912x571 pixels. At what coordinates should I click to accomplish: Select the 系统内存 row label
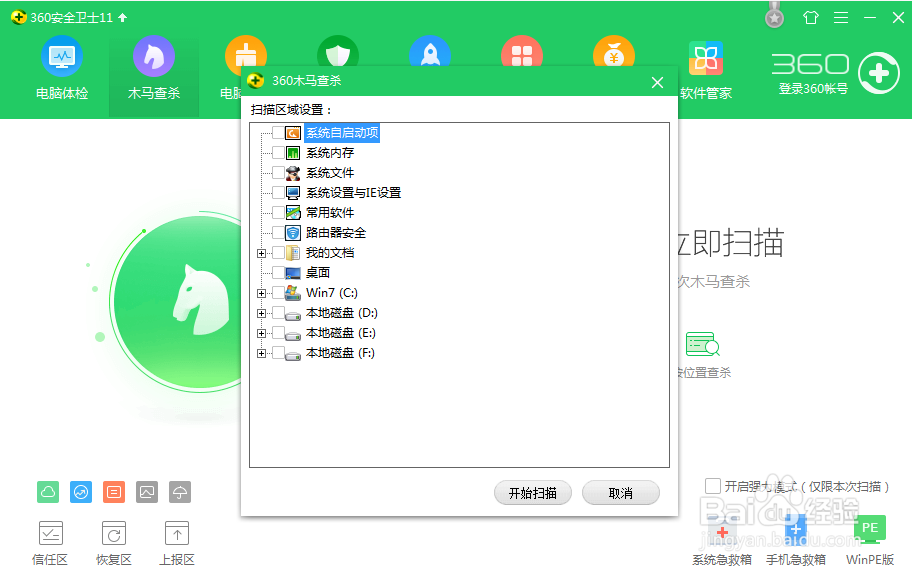coord(330,153)
